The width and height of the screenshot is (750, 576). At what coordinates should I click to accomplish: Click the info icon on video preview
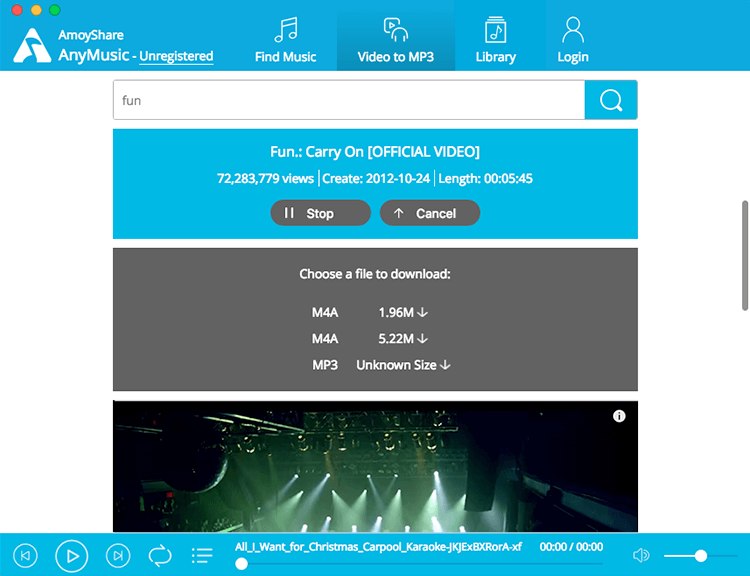[x=619, y=416]
